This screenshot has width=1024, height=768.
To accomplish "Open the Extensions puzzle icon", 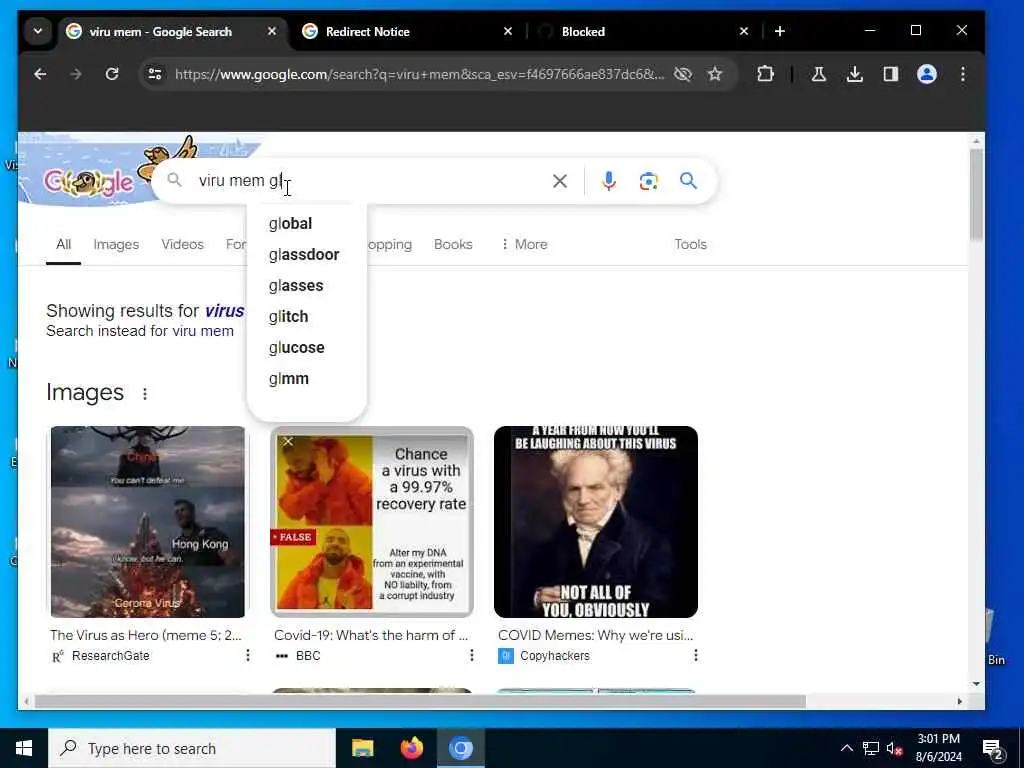I will click(765, 74).
